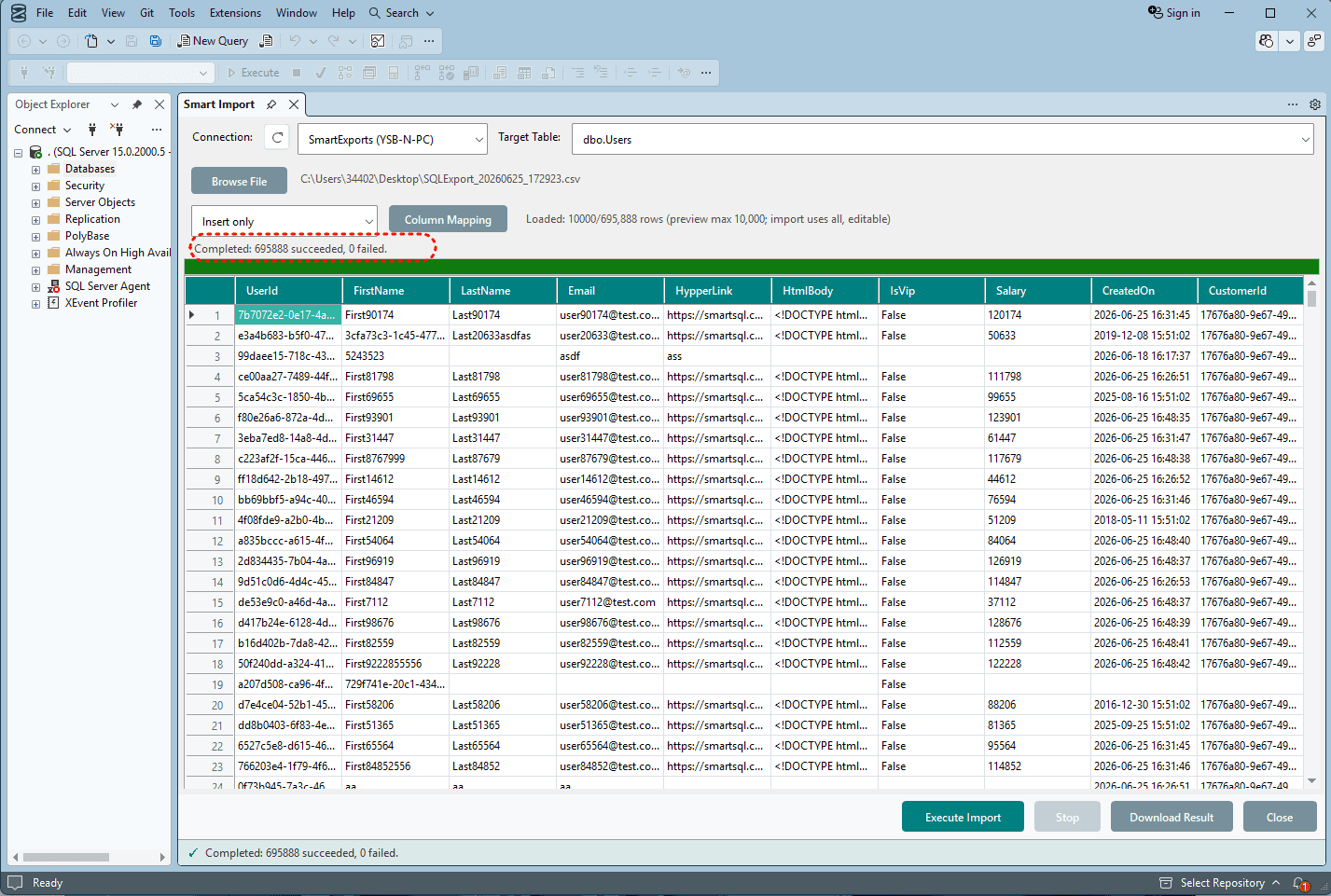1331x896 pixels.
Task: Click the Undo arrow icon
Action: point(295,41)
